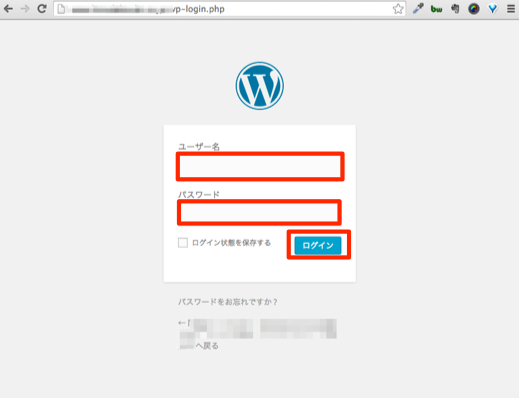The image size is (519, 398).
Task: Tick the ログイン状態を保存する checkbox
Action: [183, 243]
